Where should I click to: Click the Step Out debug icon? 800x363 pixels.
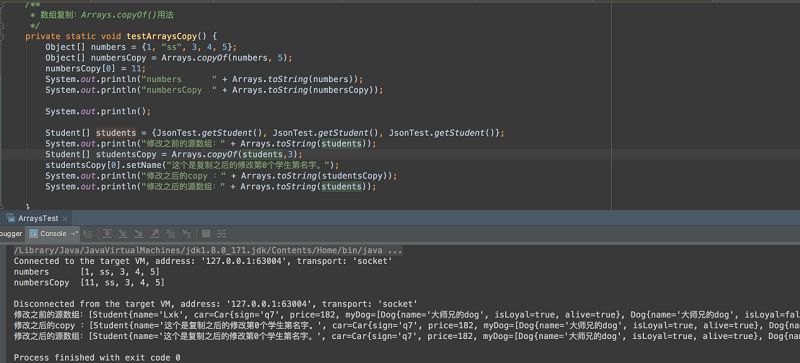click(155, 234)
